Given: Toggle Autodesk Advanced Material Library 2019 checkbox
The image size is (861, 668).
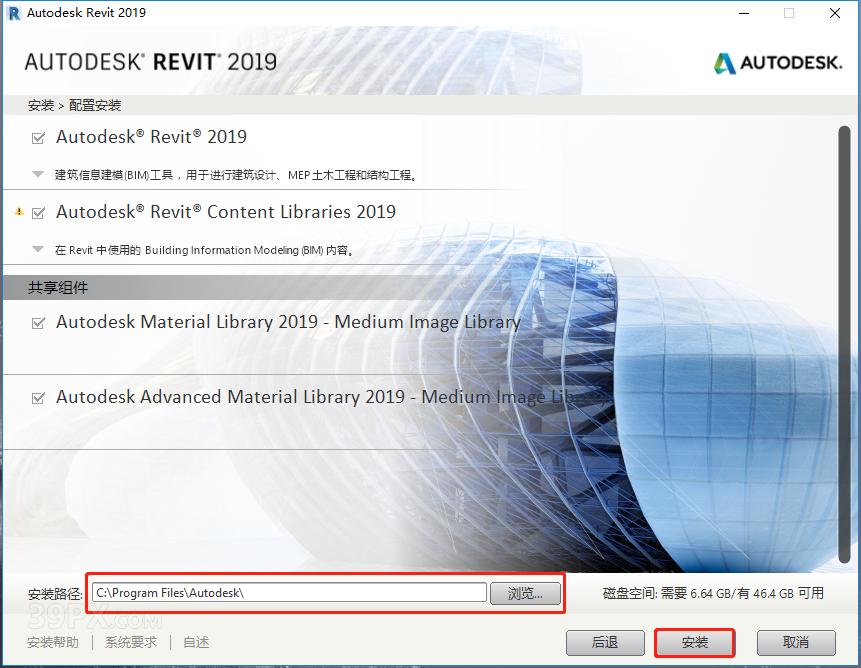Looking at the screenshot, I should click(38, 398).
